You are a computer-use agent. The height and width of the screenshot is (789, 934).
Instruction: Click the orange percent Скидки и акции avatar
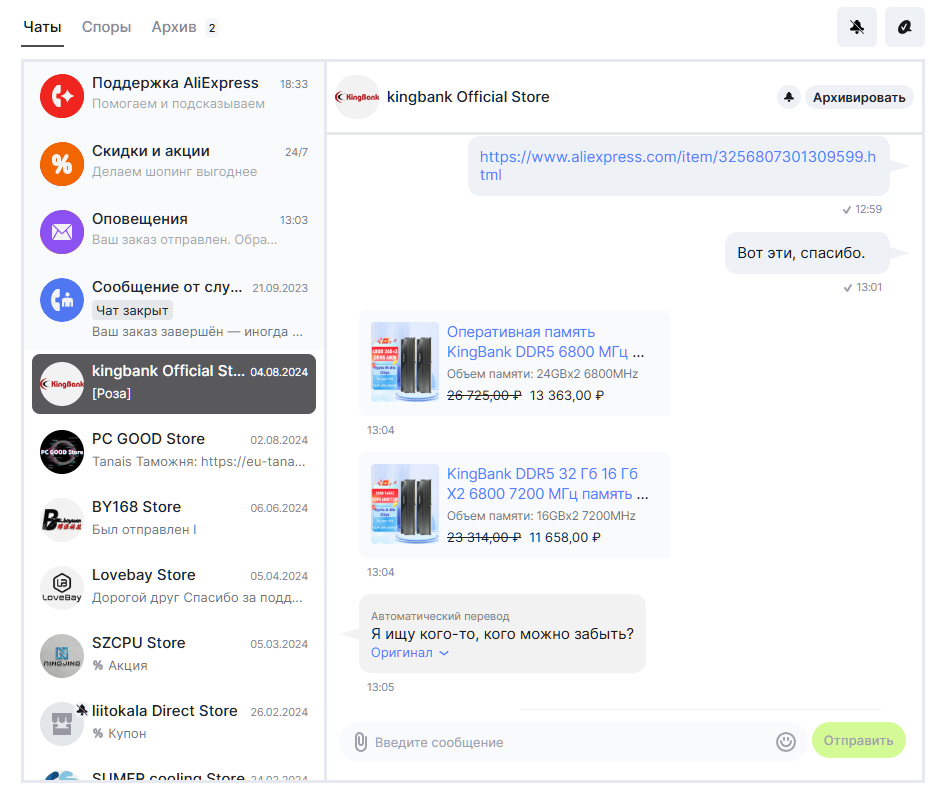(x=62, y=164)
